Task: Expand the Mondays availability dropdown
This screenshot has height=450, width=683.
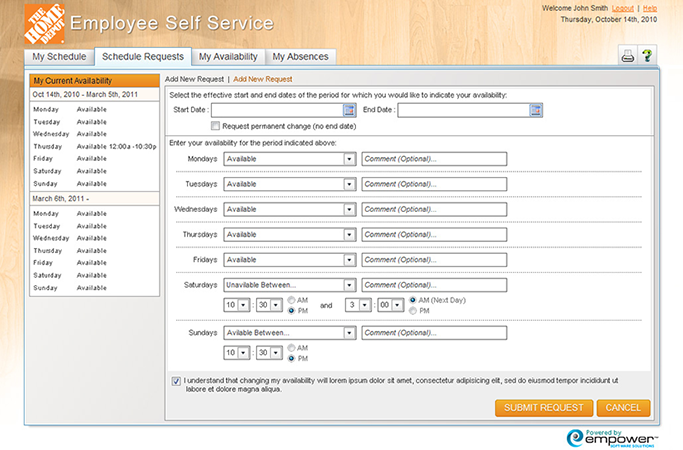Action: pyautogui.click(x=349, y=158)
